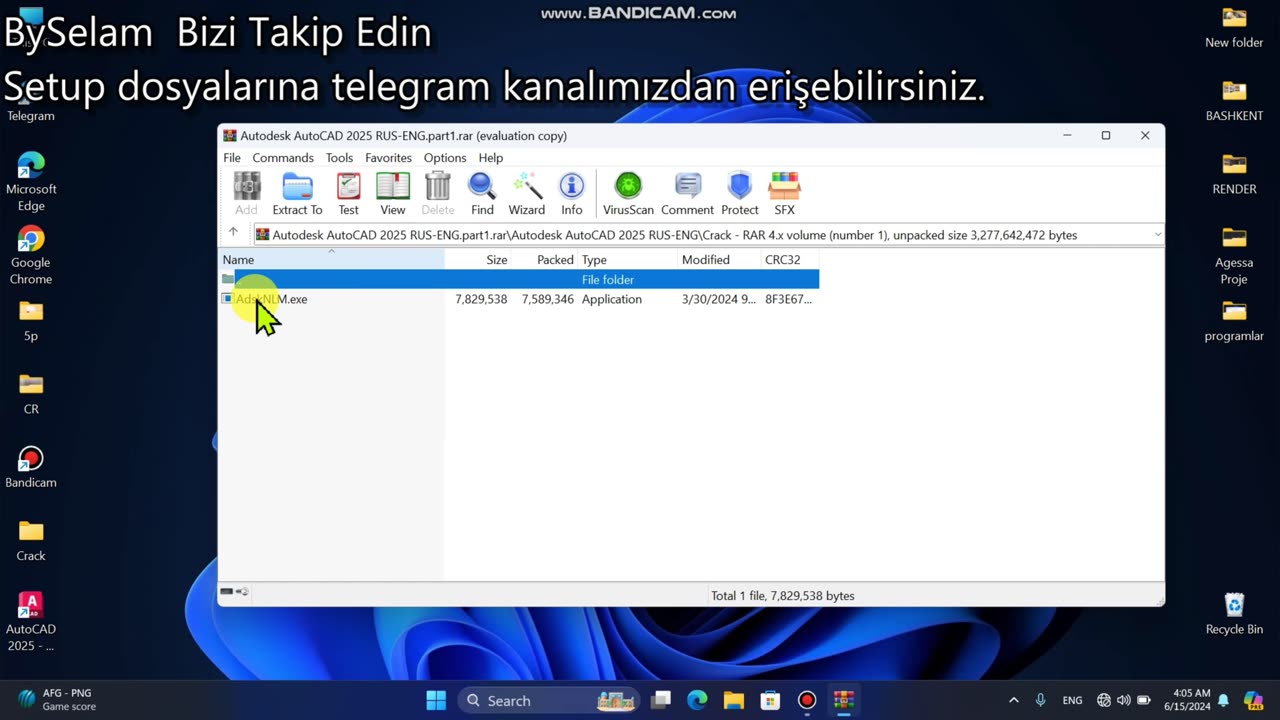1280x720 pixels.
Task: Click the ENG language indicator
Action: pyautogui.click(x=1072, y=700)
